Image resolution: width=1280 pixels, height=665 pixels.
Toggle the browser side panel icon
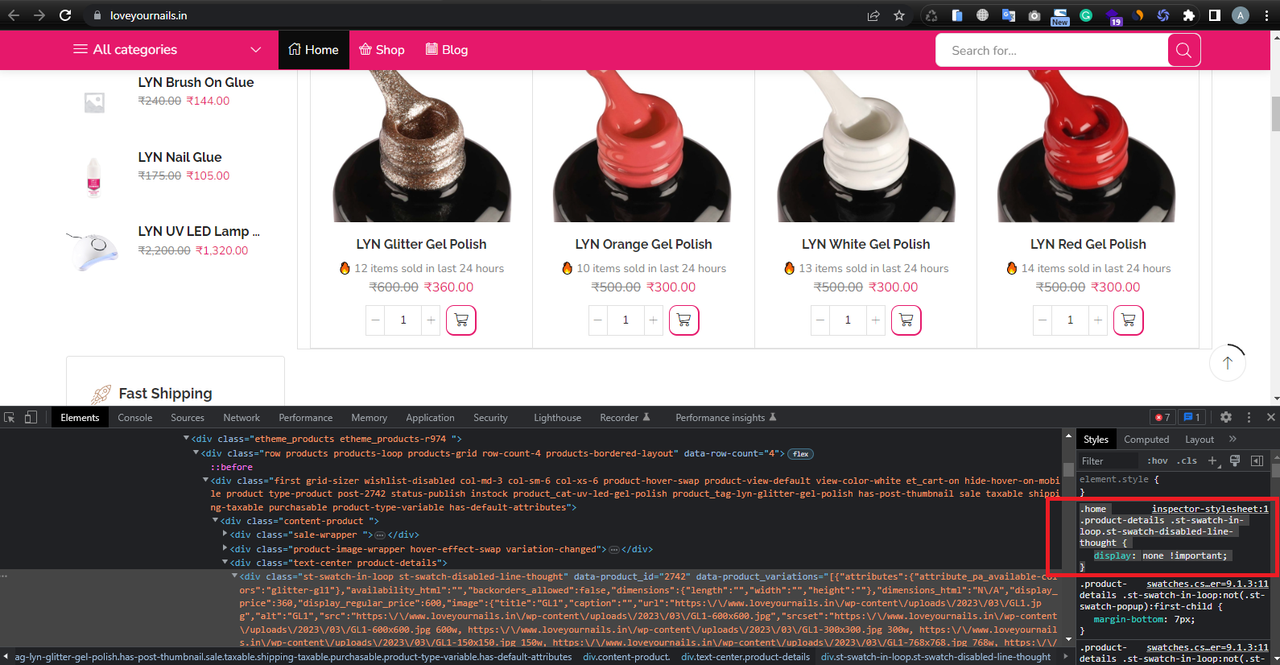click(x=1214, y=16)
